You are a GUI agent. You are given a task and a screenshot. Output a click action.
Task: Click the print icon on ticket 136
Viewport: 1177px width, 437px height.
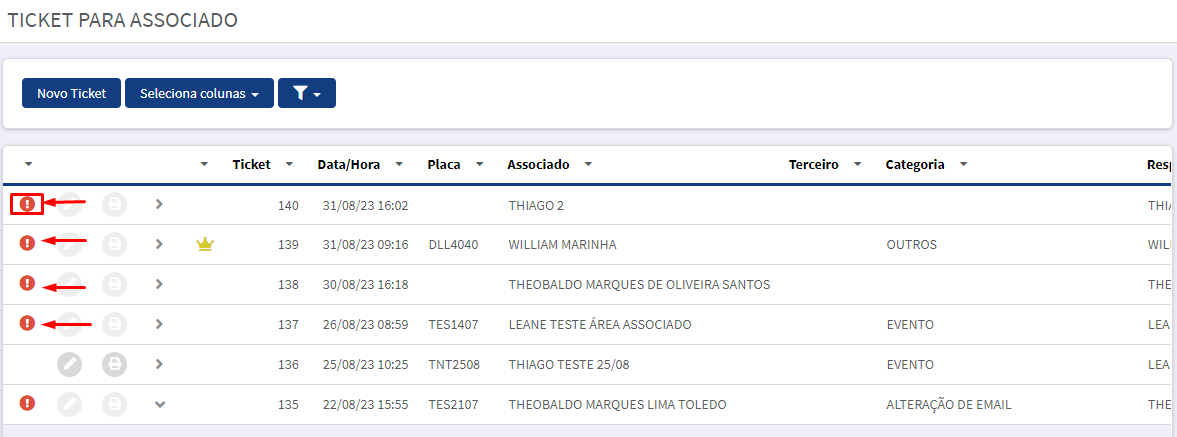coord(114,364)
